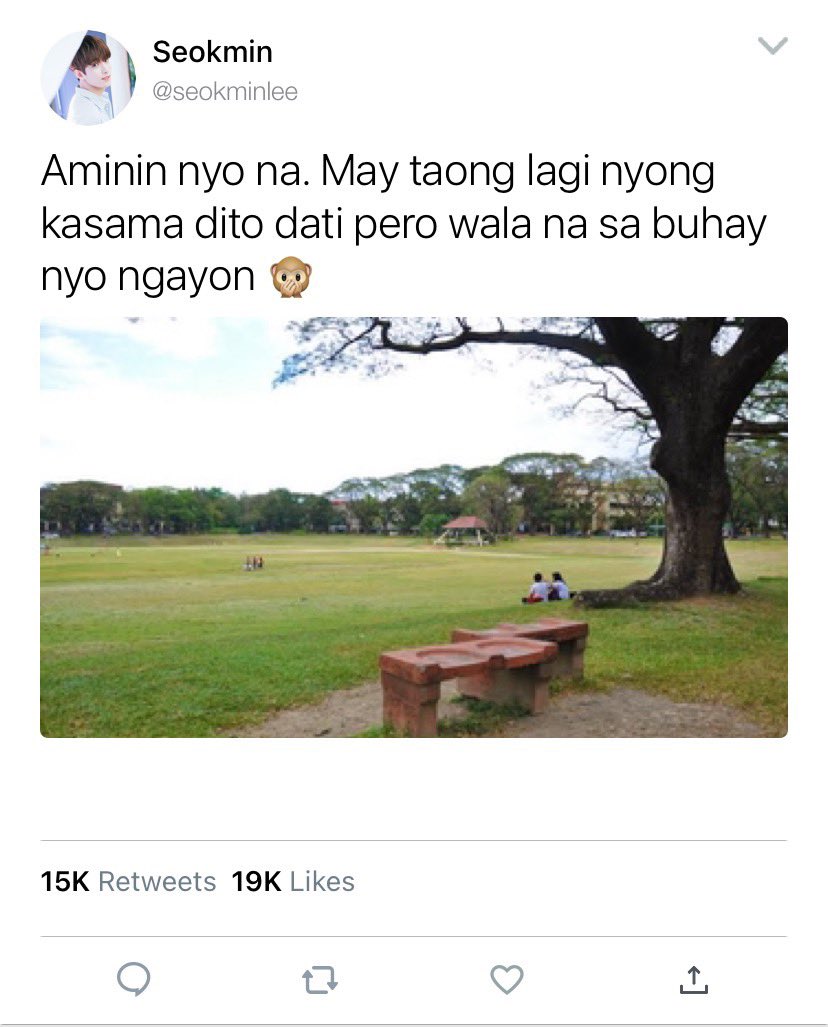Visit the @seokminlee handle

point(225,92)
